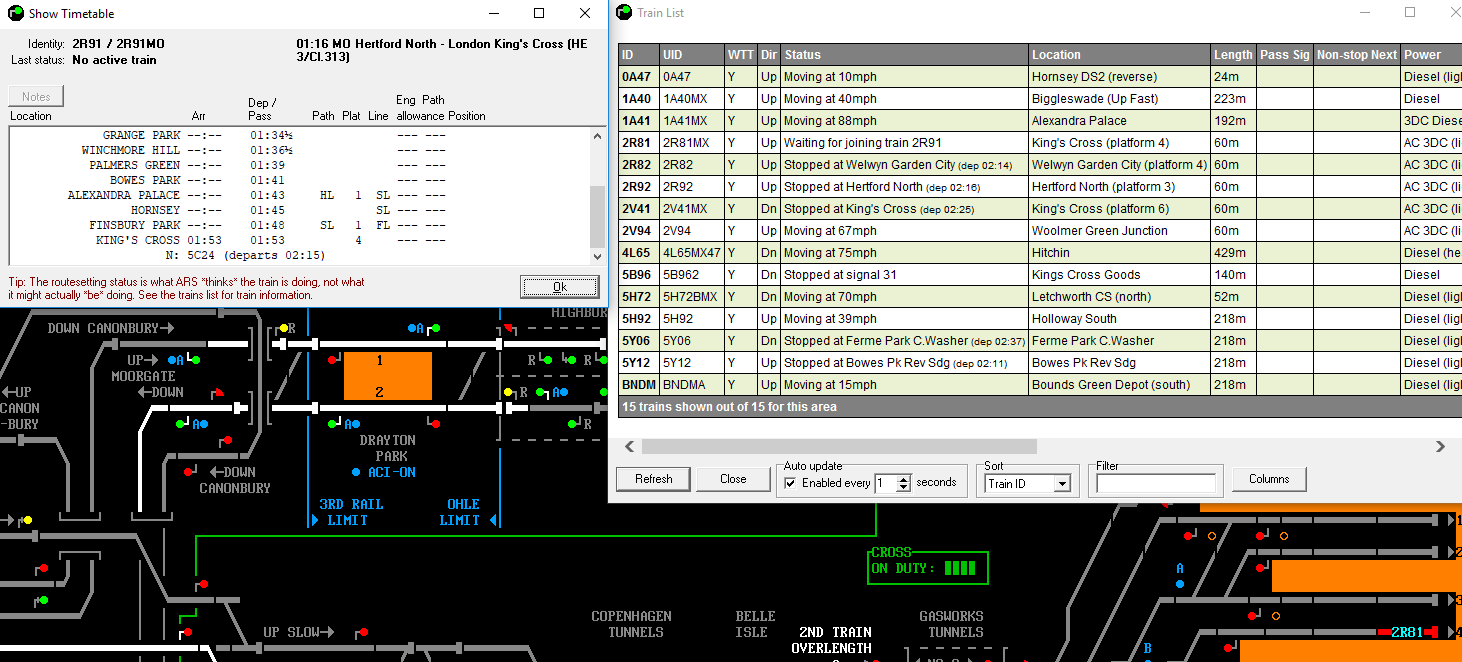1462x662 pixels.
Task: Click green signal below Down Moorgate track
Action: pyautogui.click(x=181, y=424)
